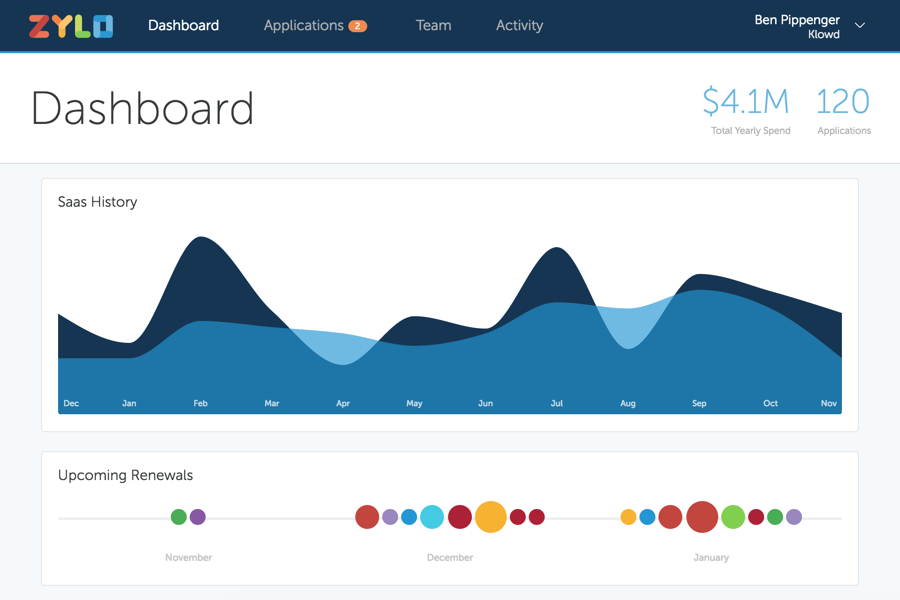Open the Applications notification badge

(357, 26)
